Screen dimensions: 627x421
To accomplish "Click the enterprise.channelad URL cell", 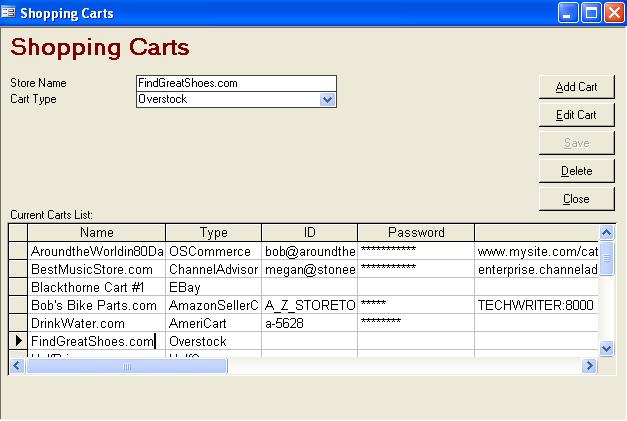I will (537, 269).
